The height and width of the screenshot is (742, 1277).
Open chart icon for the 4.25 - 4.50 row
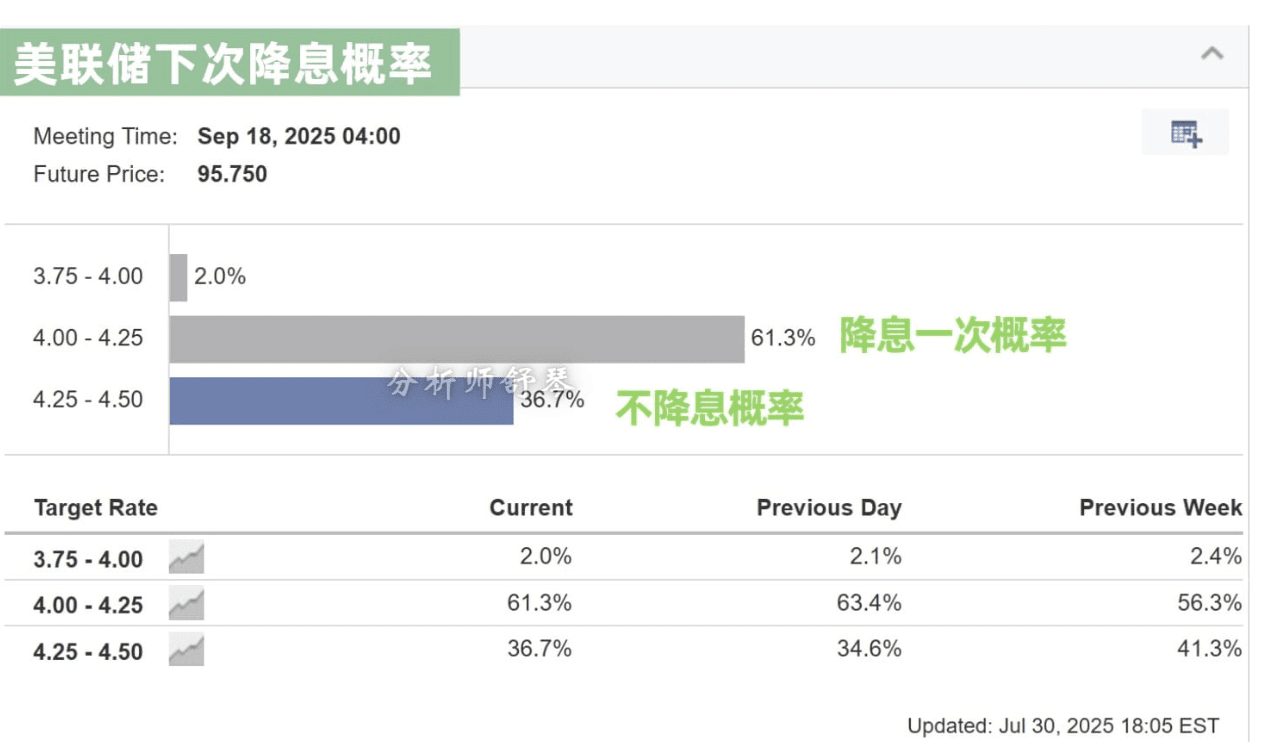[186, 650]
